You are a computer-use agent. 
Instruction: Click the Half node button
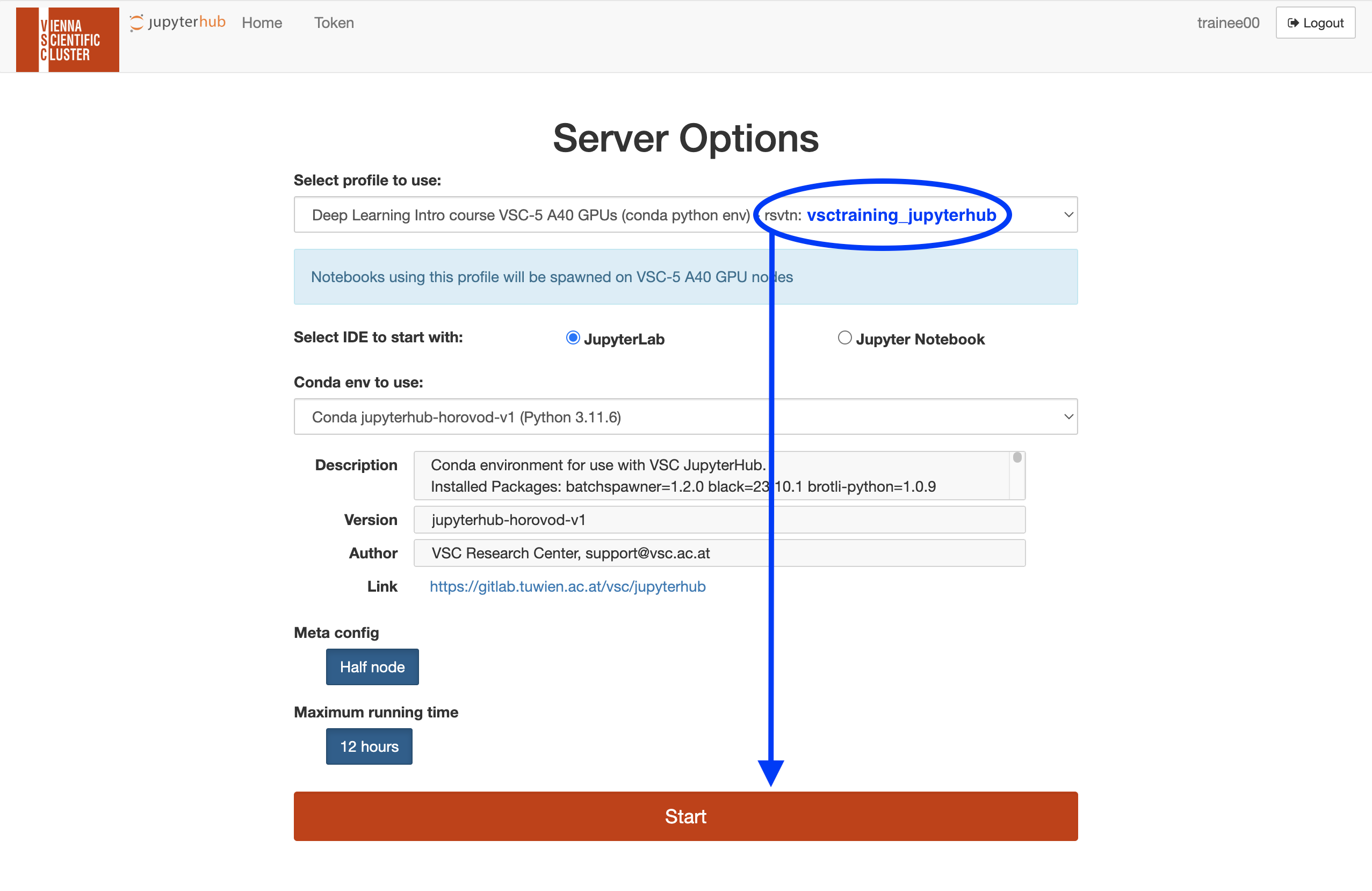[372, 667]
